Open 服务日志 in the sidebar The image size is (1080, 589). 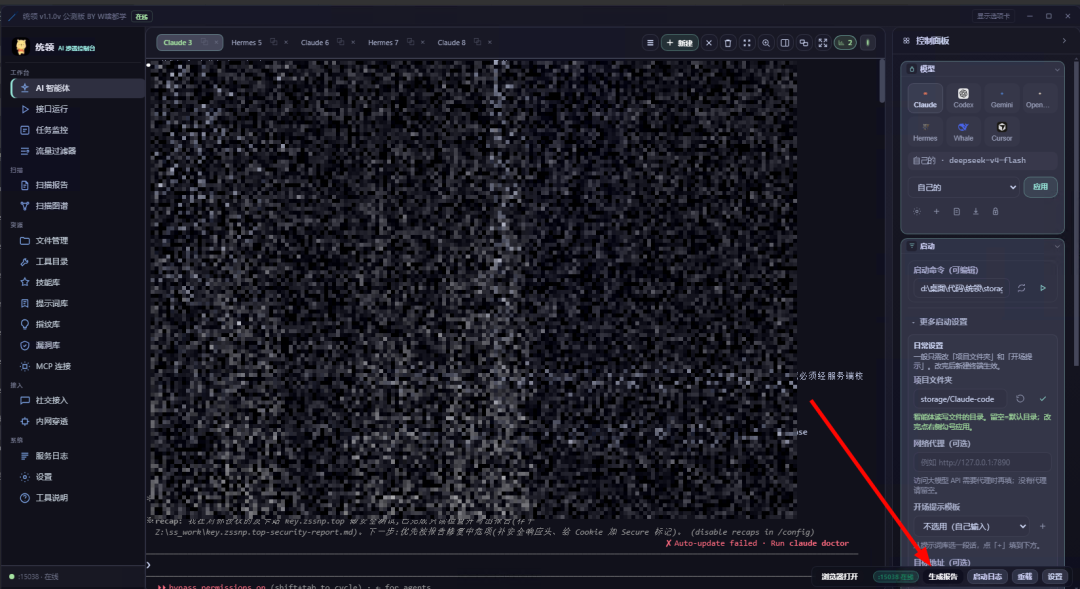77,456
